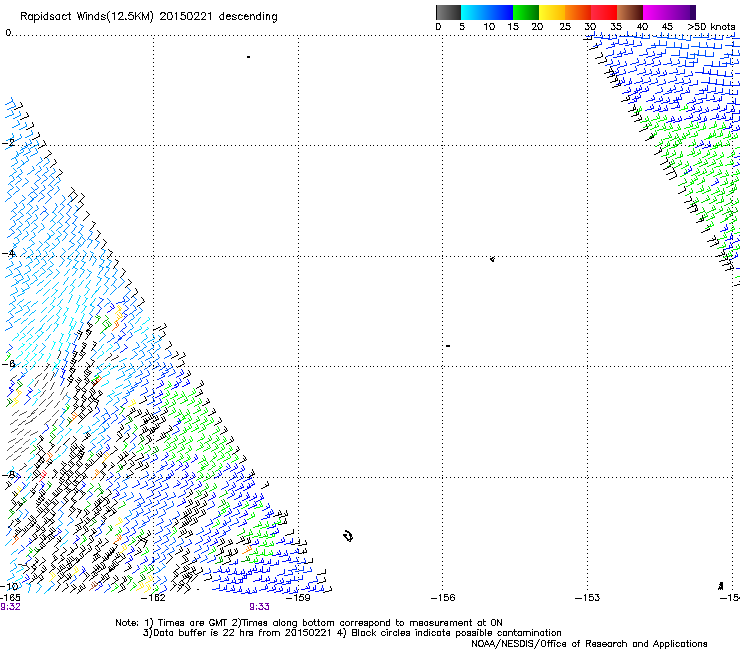The width and height of the screenshot is (740, 650).
Task: Click the longitude label '-165'
Action: tap(10, 598)
